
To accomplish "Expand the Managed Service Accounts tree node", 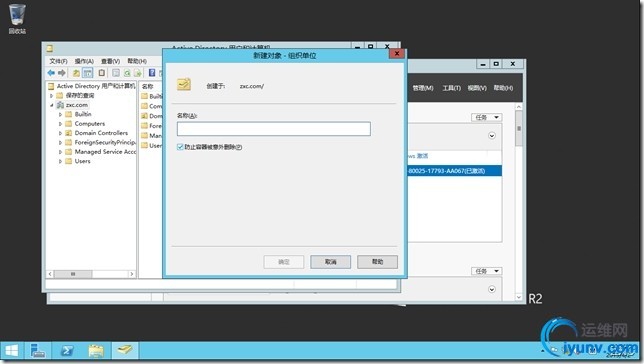I will click(60, 152).
